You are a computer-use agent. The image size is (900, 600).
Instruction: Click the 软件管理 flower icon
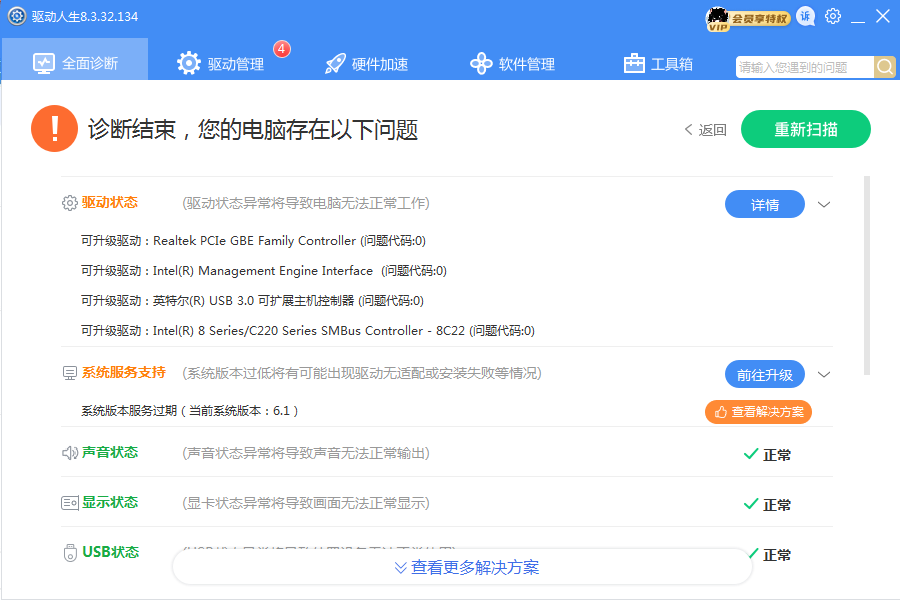click(481, 64)
